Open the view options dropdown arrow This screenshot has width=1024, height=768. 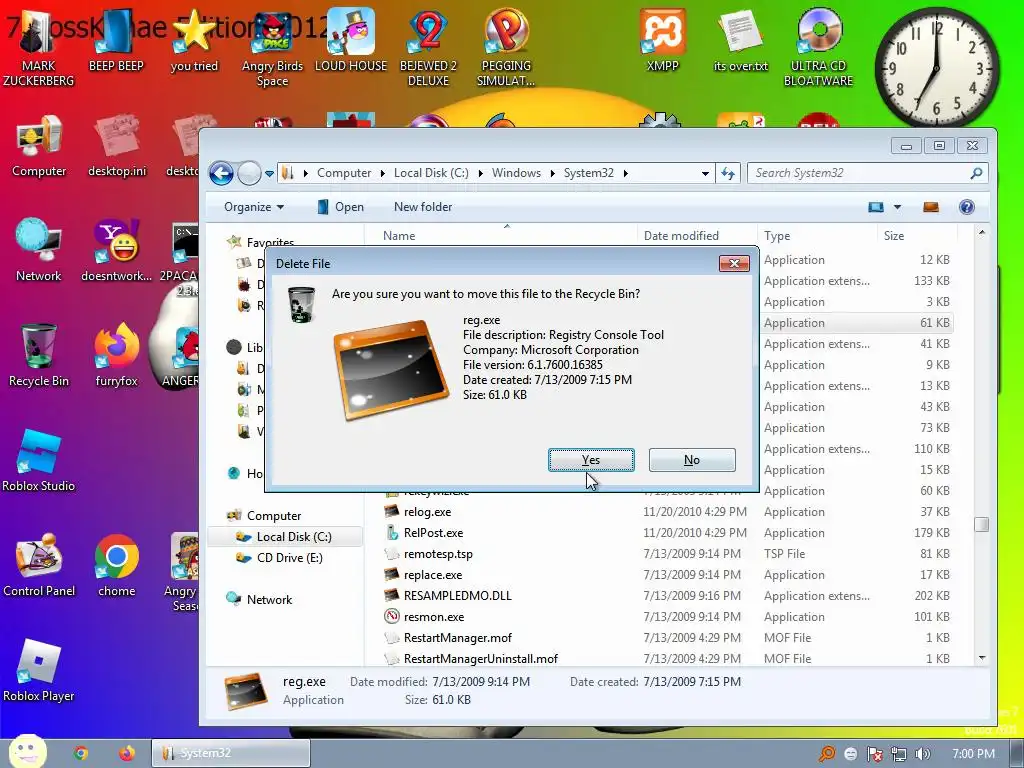897,207
